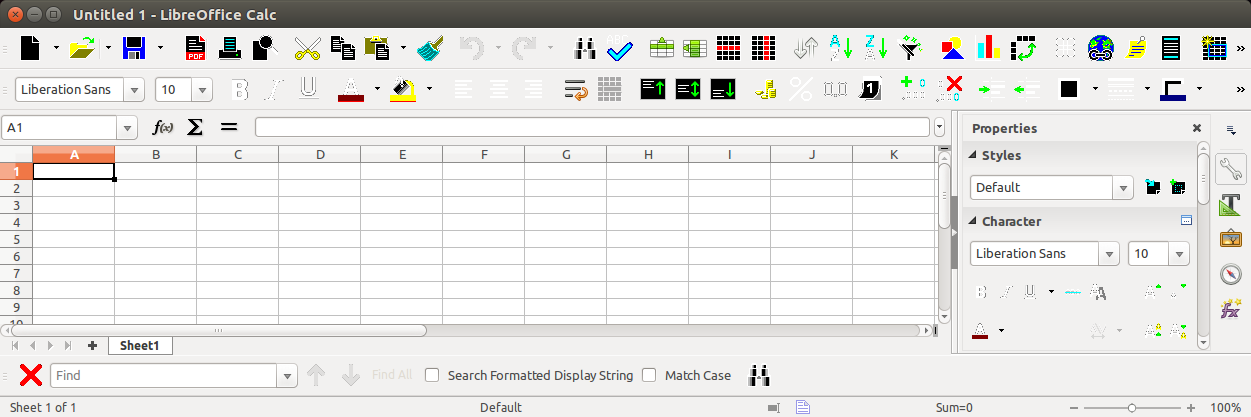This screenshot has width=1251, height=417.
Task: Toggle print preview icon
Action: tap(264, 48)
